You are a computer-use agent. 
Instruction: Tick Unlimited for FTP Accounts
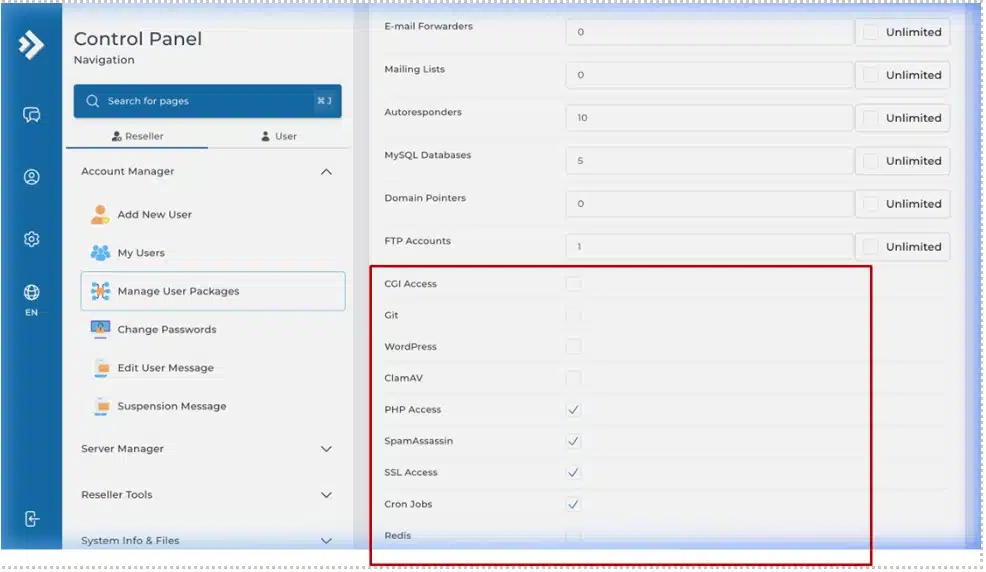pos(870,246)
